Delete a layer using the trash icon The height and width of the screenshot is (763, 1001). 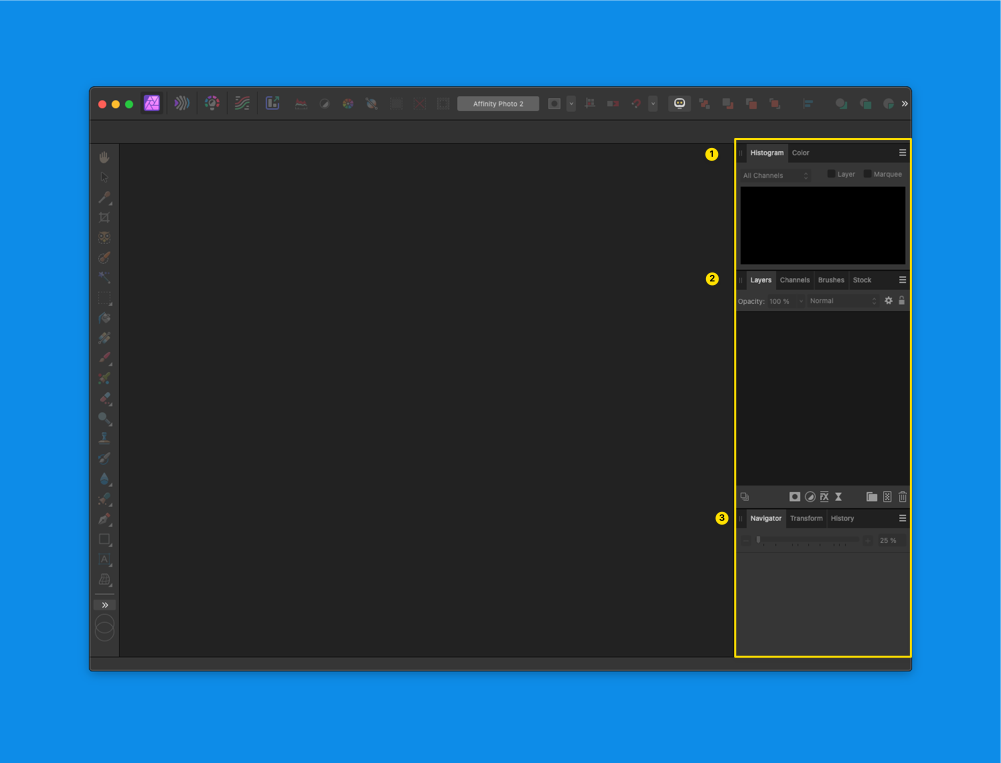pos(903,496)
